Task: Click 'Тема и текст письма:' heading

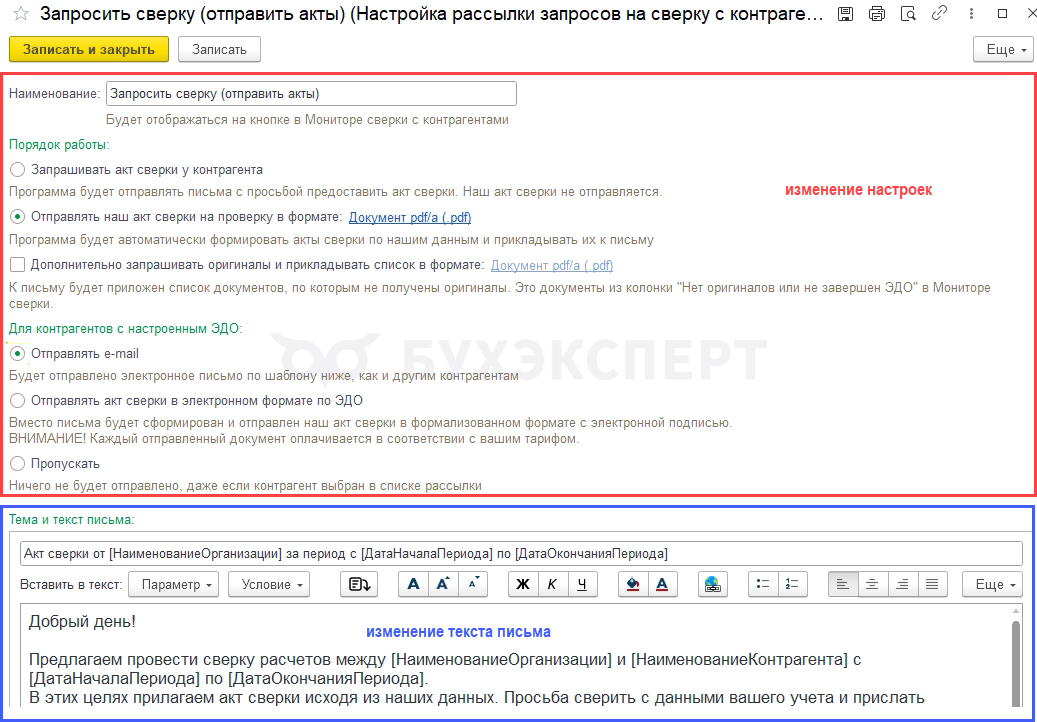Action: click(71, 520)
